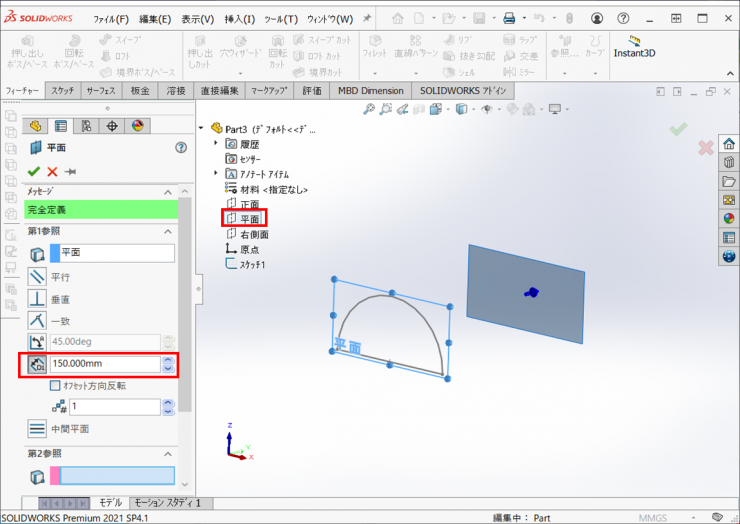
Task: Select the Coincident (一致) constraint icon
Action: [x=37, y=320]
